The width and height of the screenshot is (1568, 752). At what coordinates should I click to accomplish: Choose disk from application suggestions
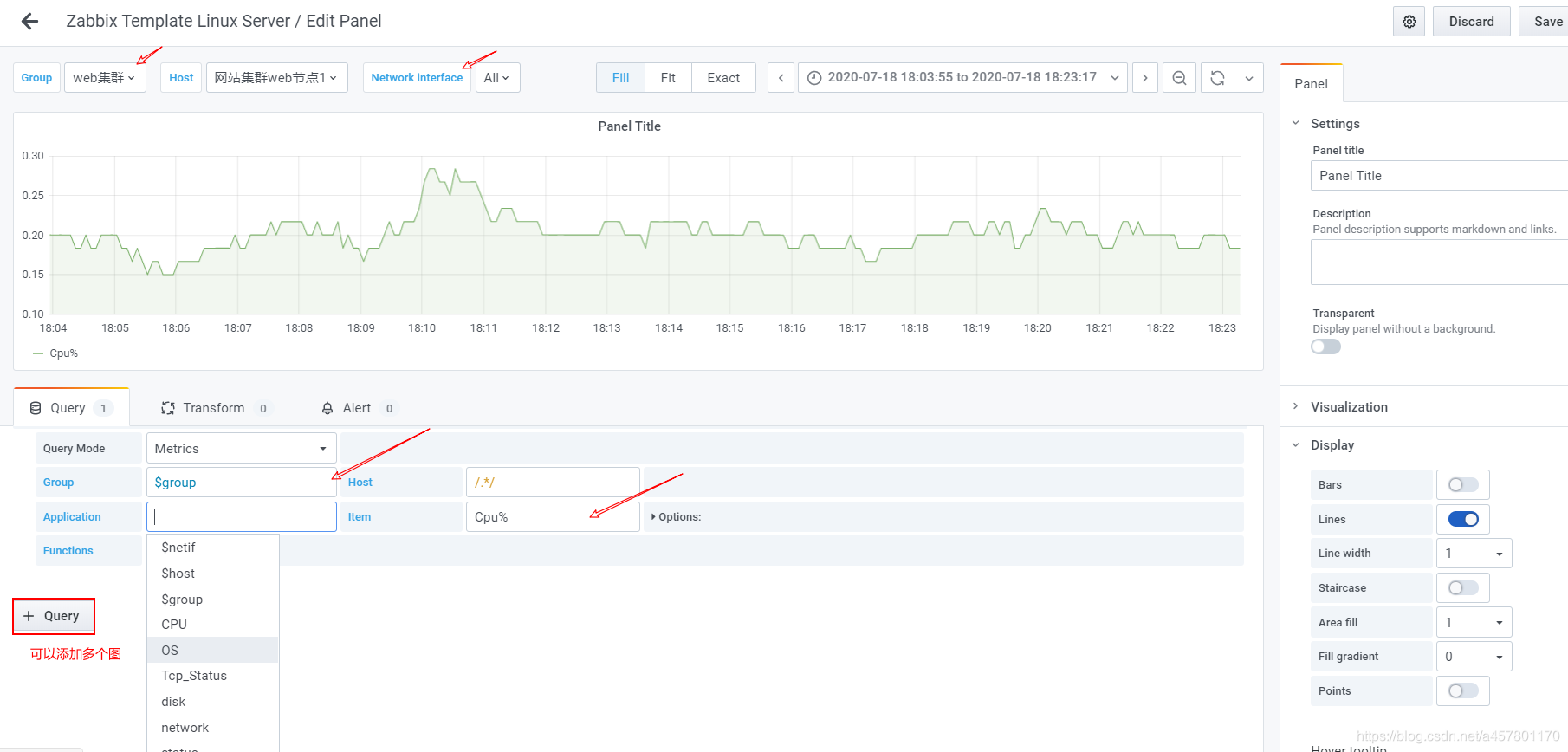[x=213, y=702]
